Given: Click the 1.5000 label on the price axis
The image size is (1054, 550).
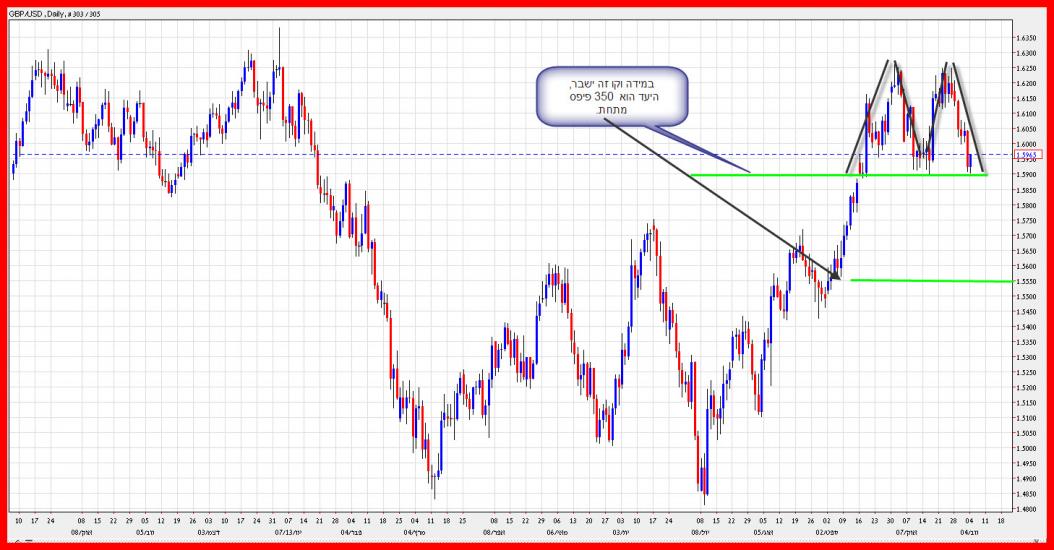Looking at the screenshot, I should pos(1025,448).
